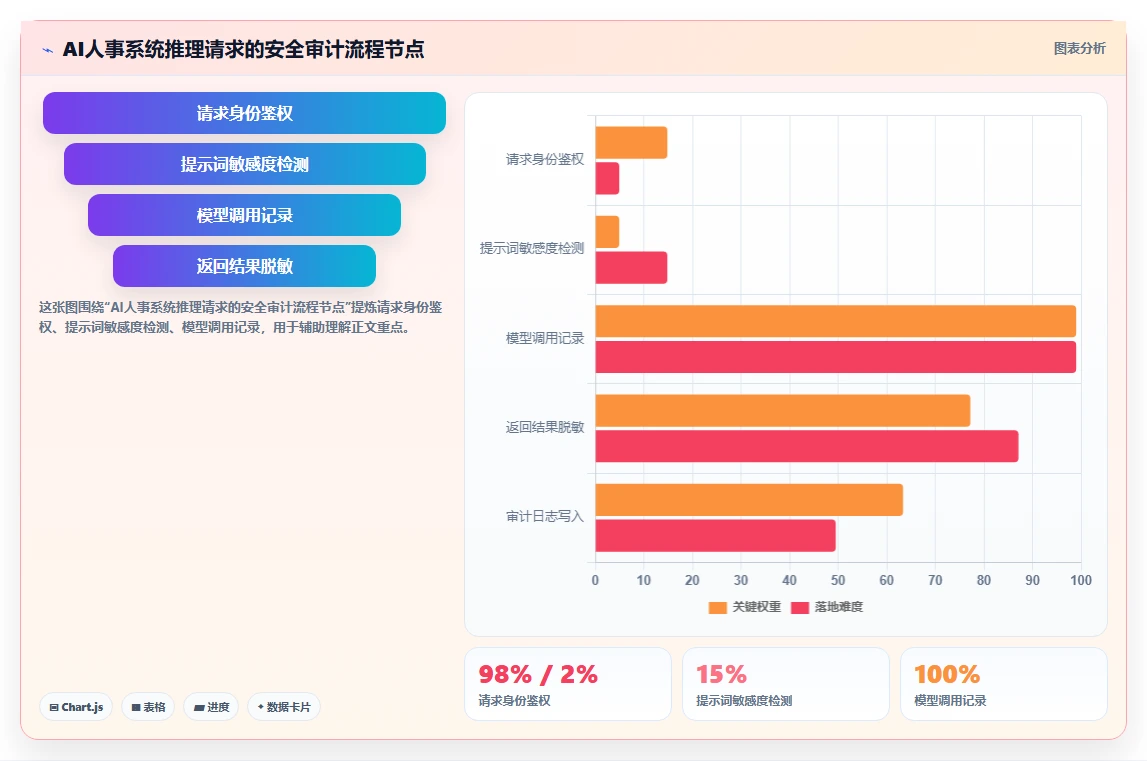Click the description paragraph under the funnel

coord(241,317)
